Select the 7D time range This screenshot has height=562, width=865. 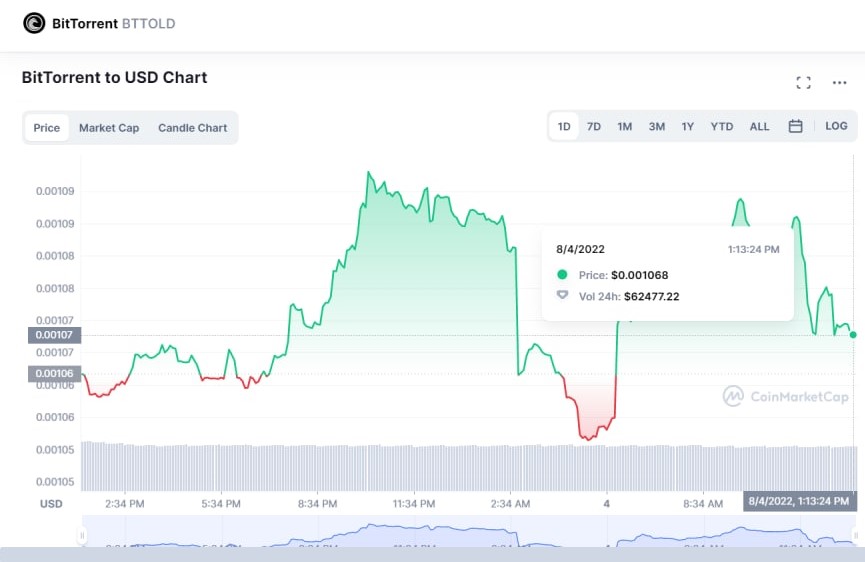(594, 126)
